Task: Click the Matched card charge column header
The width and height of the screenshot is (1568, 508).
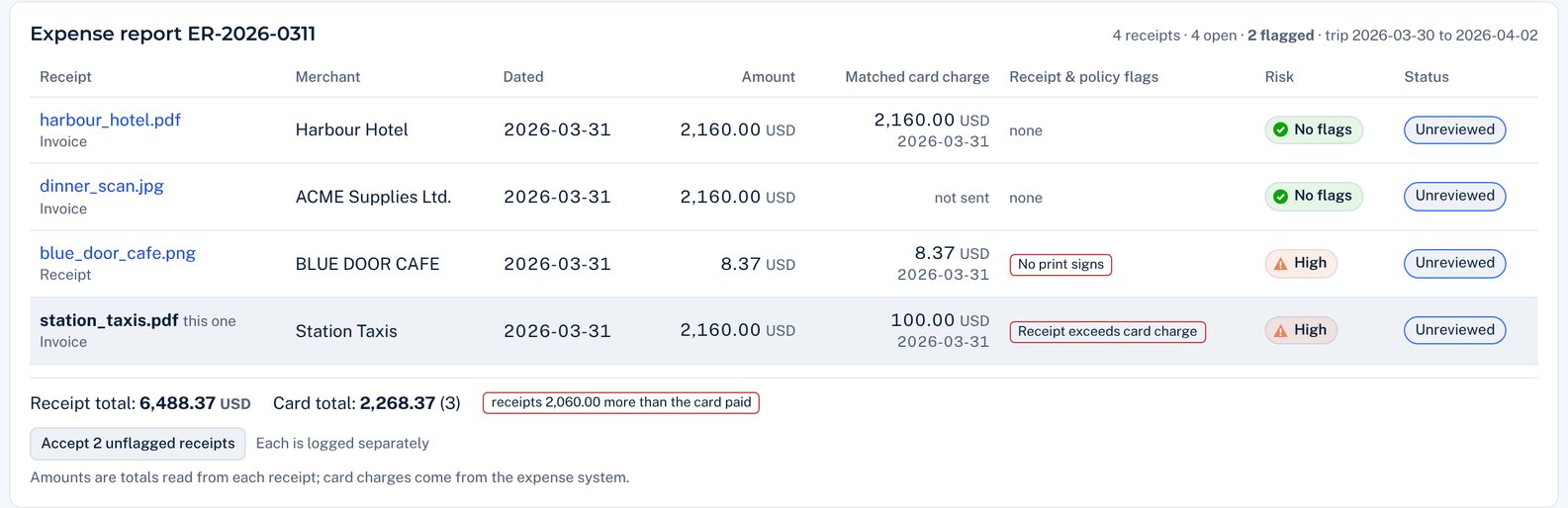Action: click(917, 76)
